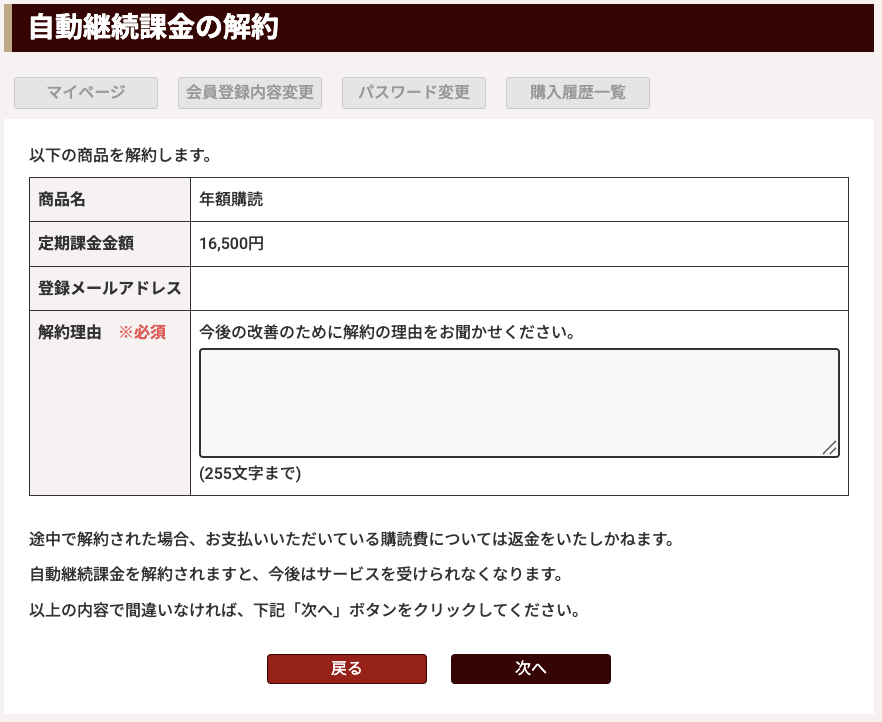Click the 年額購読 product name value

231,199
